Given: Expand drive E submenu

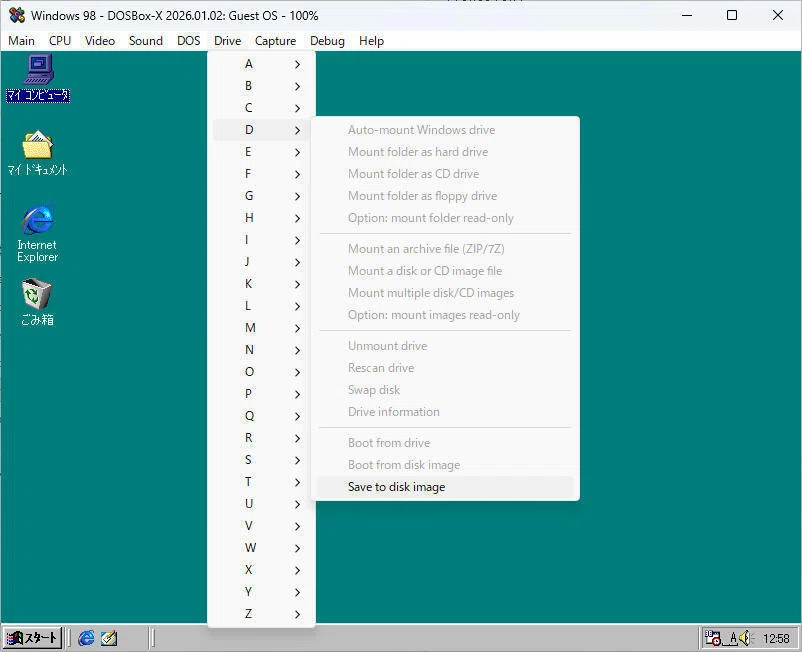Looking at the screenshot, I should point(261,152).
